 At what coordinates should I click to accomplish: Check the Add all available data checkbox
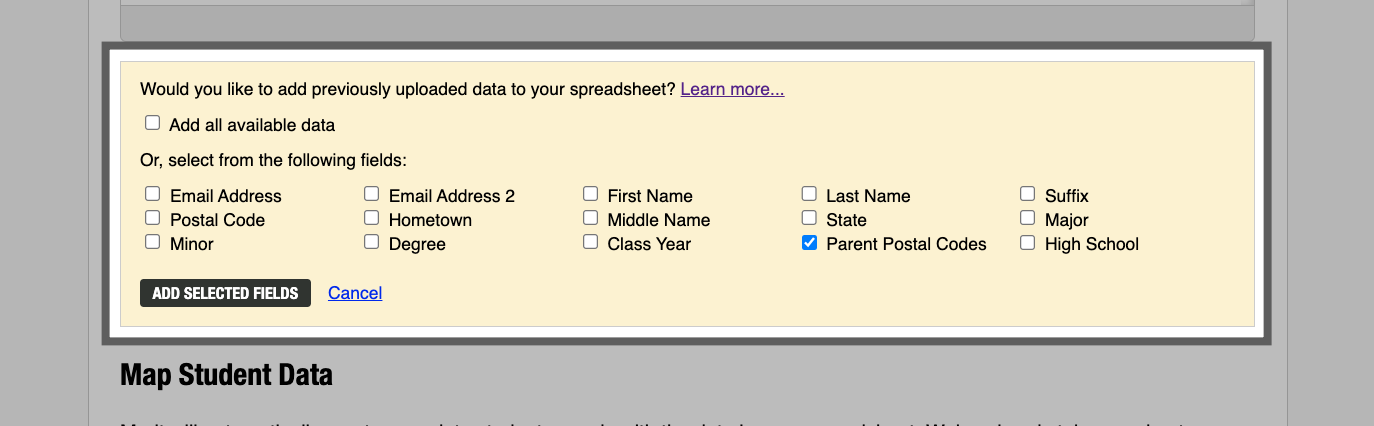(153, 124)
